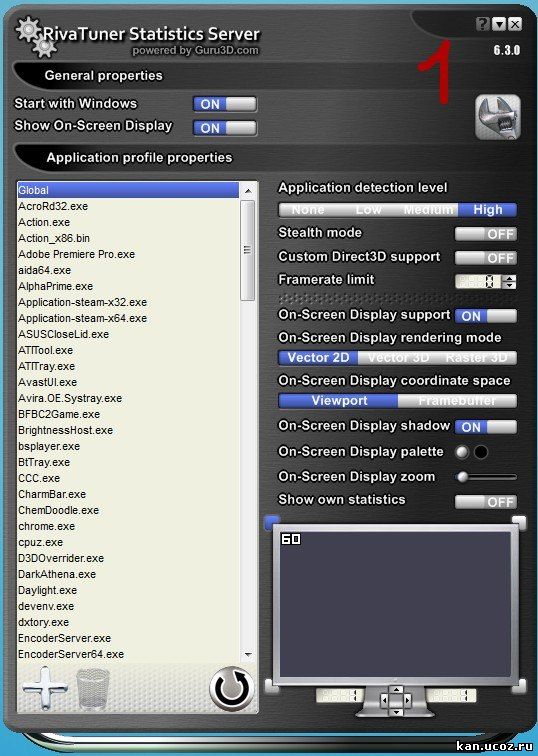This screenshot has height=756, width=538.
Task: Toggle Custom Direct3D support switch
Action: (x=485, y=257)
